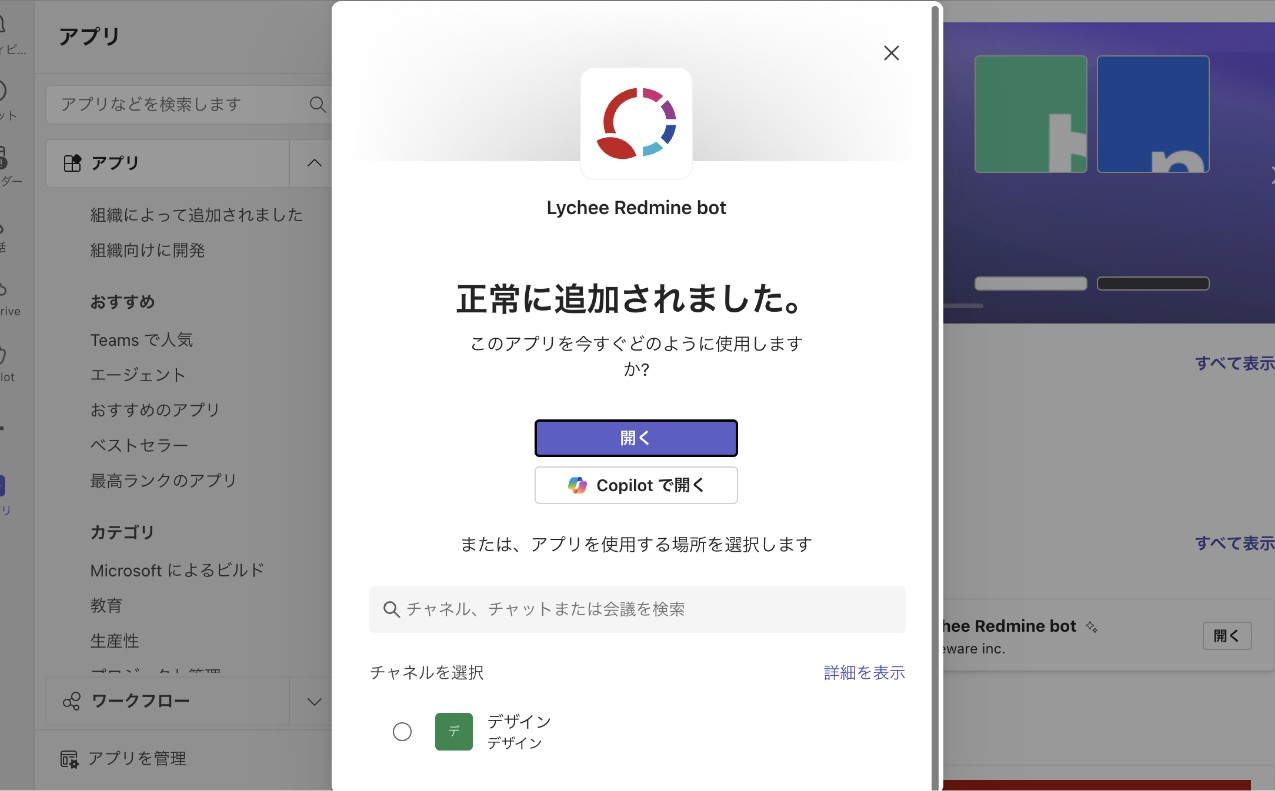The image size is (1275, 791).
Task: Click the upper すべて表示 link
Action: pyautogui.click(x=1235, y=363)
